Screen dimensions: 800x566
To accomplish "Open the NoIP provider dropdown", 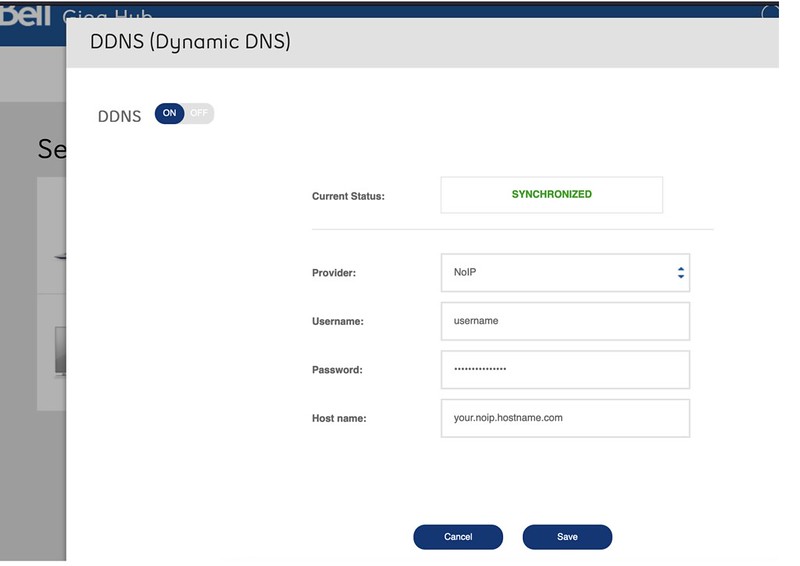I will point(564,273).
